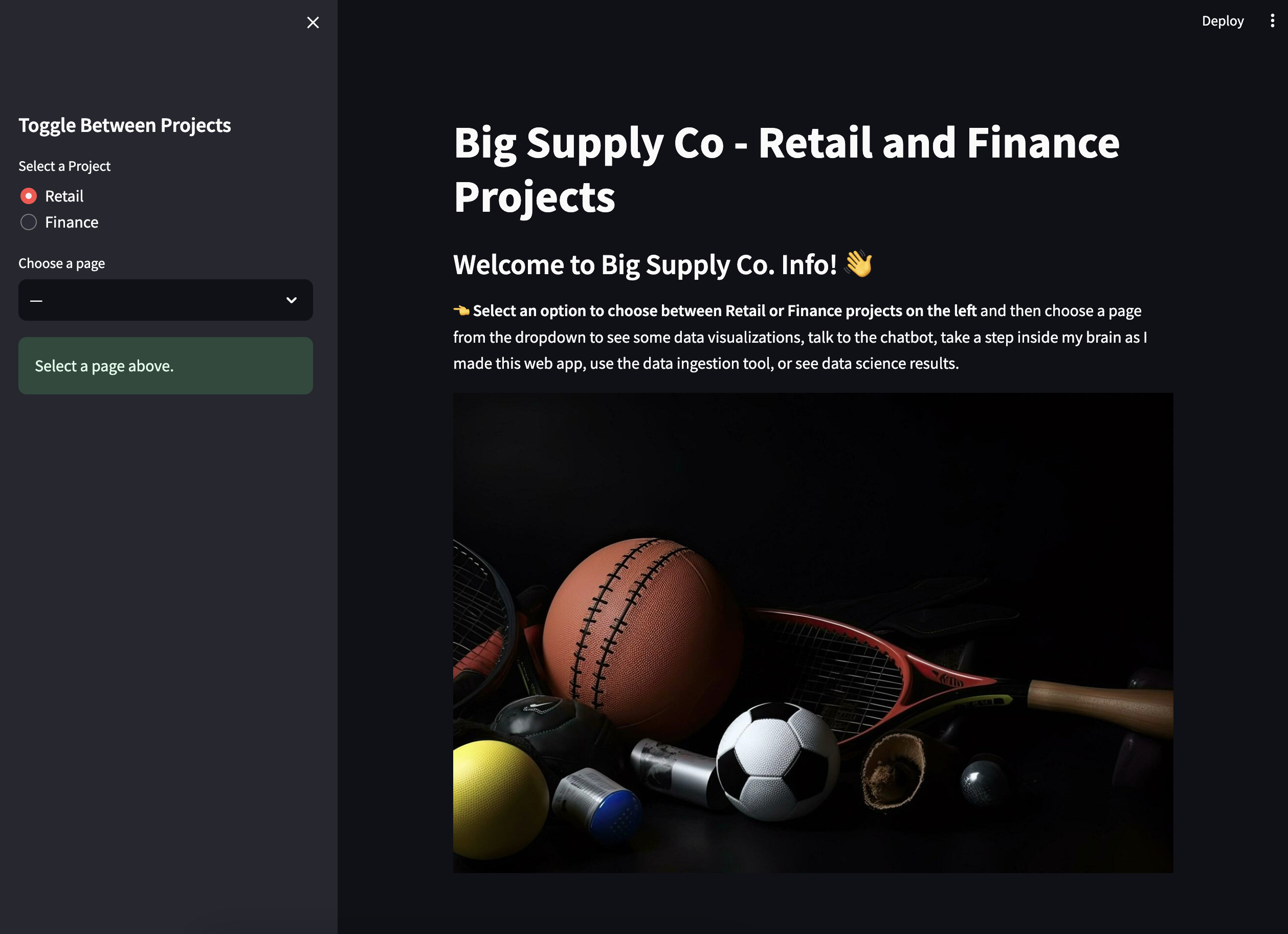Click the bold instruction text about projects
The height and width of the screenshot is (934, 1288).
(x=725, y=310)
